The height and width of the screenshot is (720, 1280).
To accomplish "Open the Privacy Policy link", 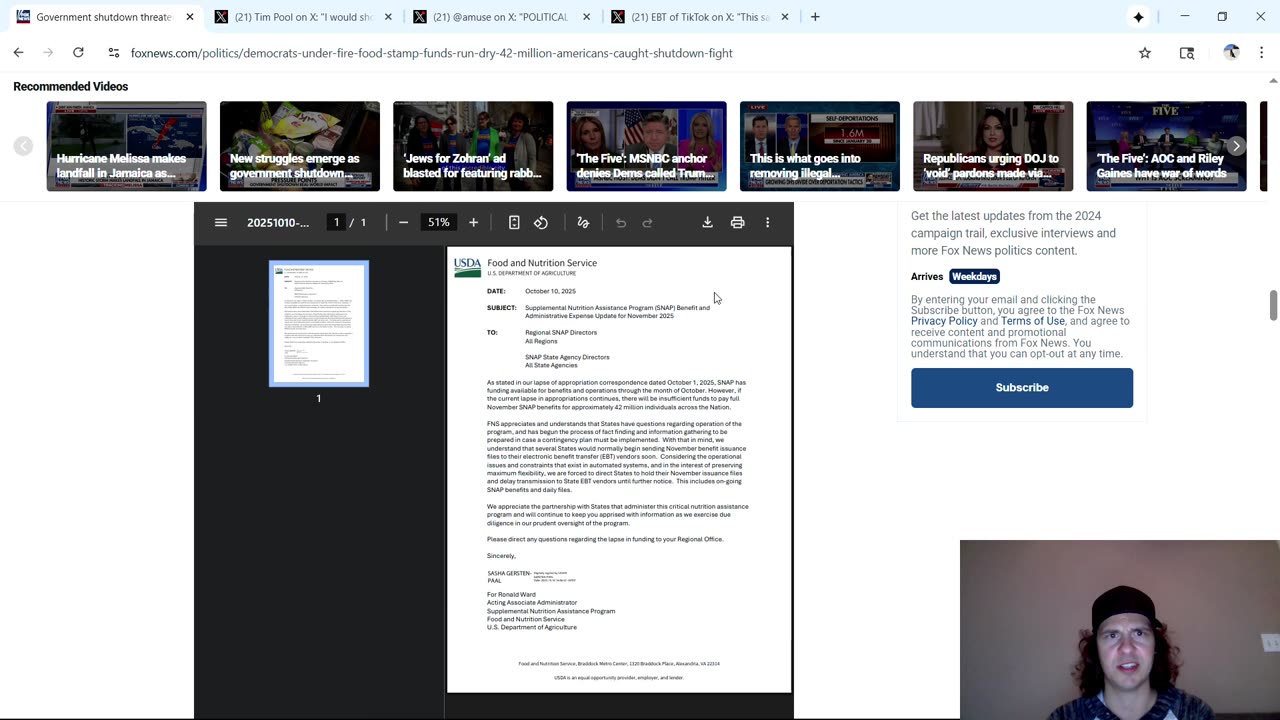I will (x=944, y=321).
